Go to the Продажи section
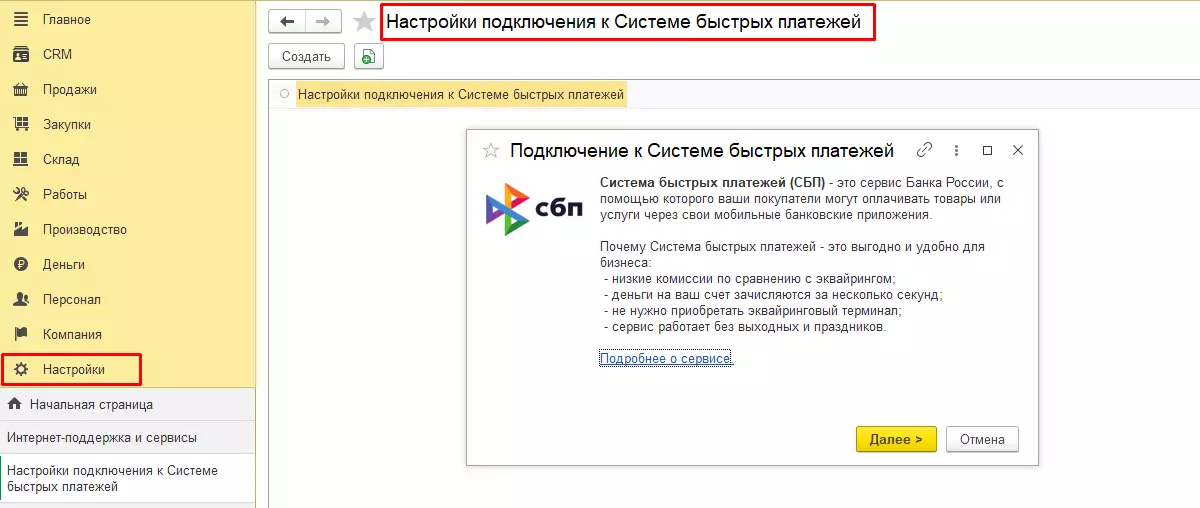This screenshot has width=1200, height=508. pyautogui.click(x=69, y=89)
